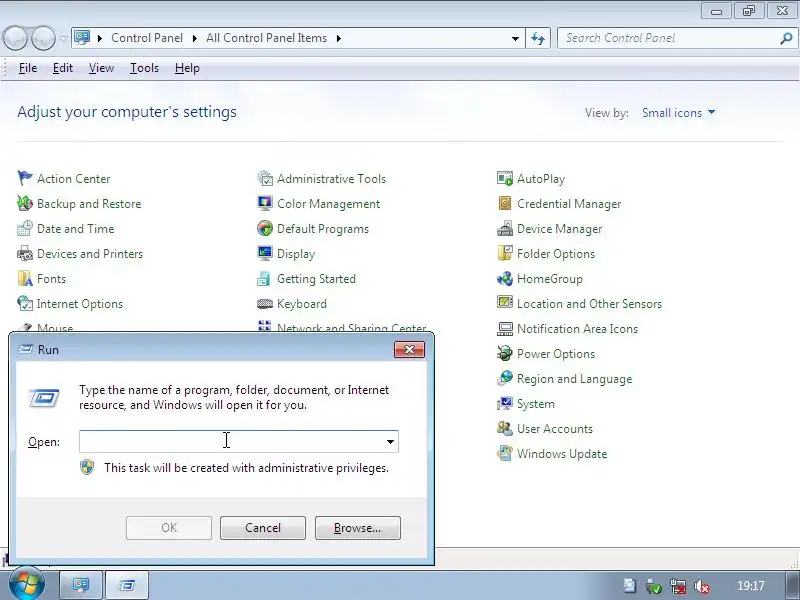Viewport: 800px width, 600px height.
Task: Open the address bar previous locations dropdown
Action: (515, 38)
